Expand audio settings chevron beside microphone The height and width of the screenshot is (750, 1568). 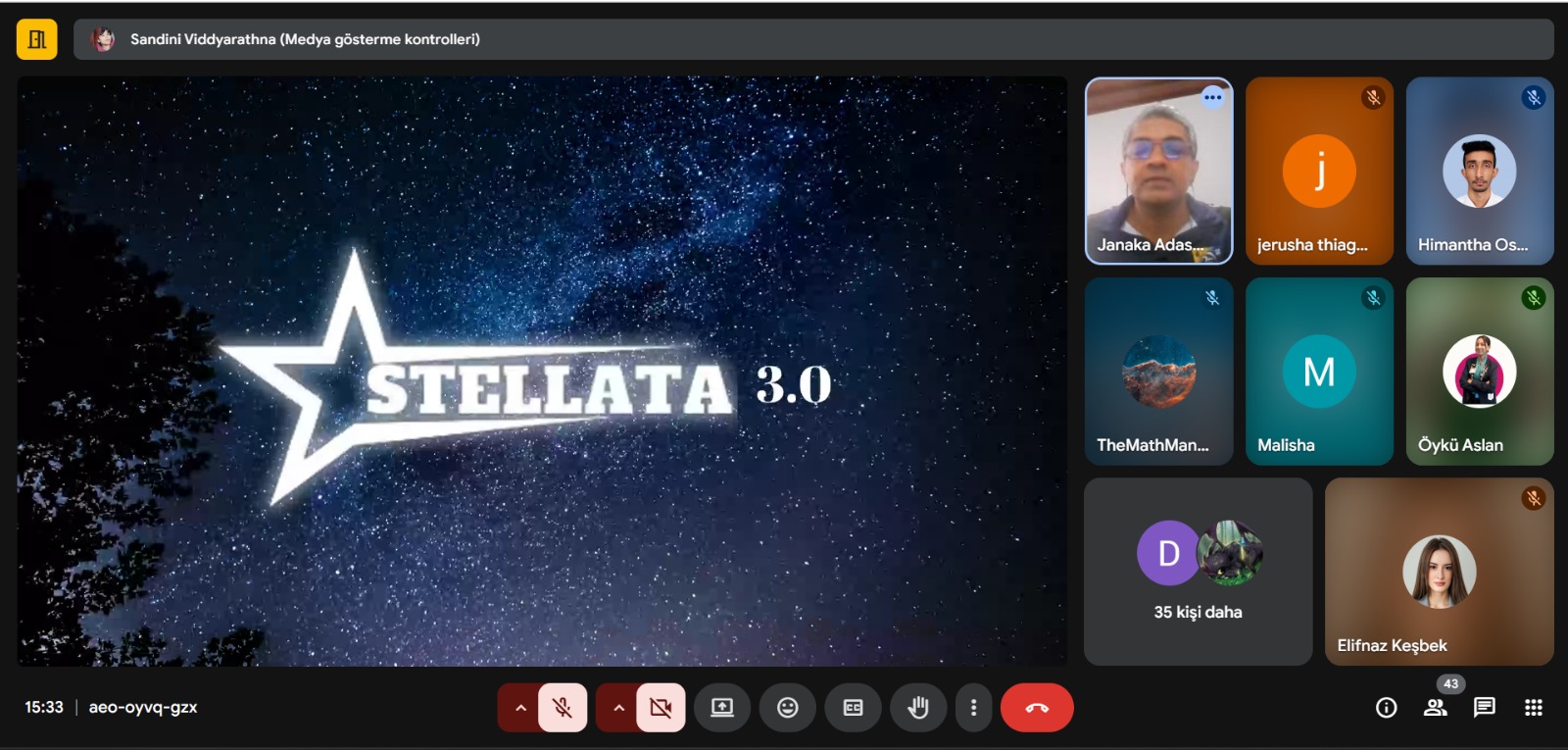click(520, 708)
